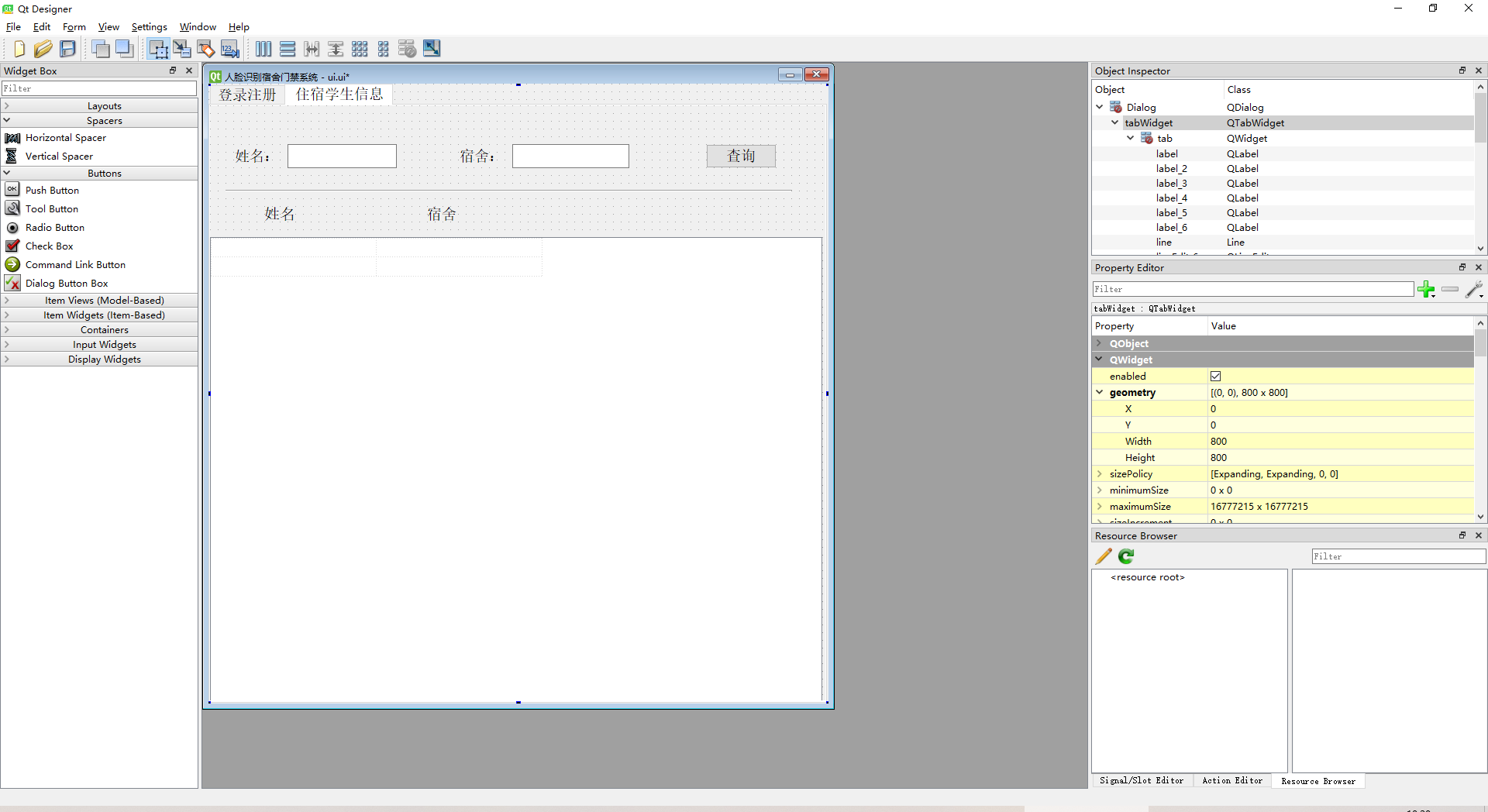Select the line object row
The image size is (1488, 812).
click(x=1283, y=243)
